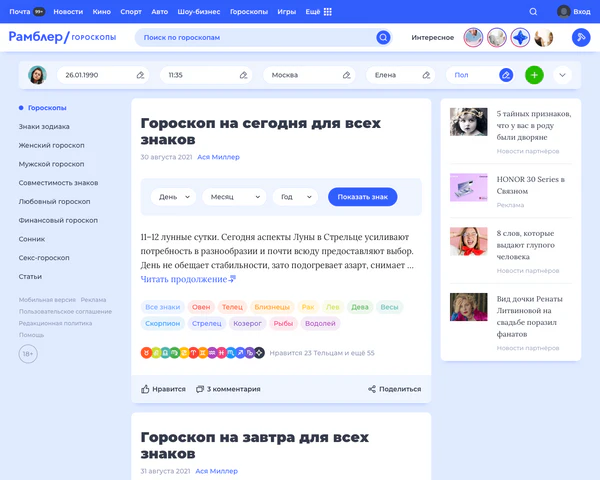The height and width of the screenshot is (480, 600).
Task: Expand the День dropdown
Action: coord(173,197)
